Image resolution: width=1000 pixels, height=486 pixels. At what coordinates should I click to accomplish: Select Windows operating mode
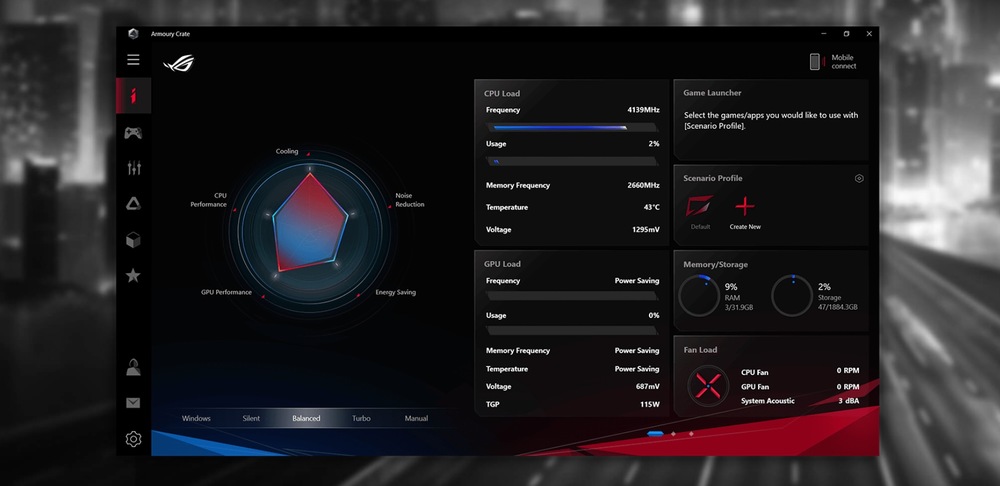pyautogui.click(x=196, y=418)
